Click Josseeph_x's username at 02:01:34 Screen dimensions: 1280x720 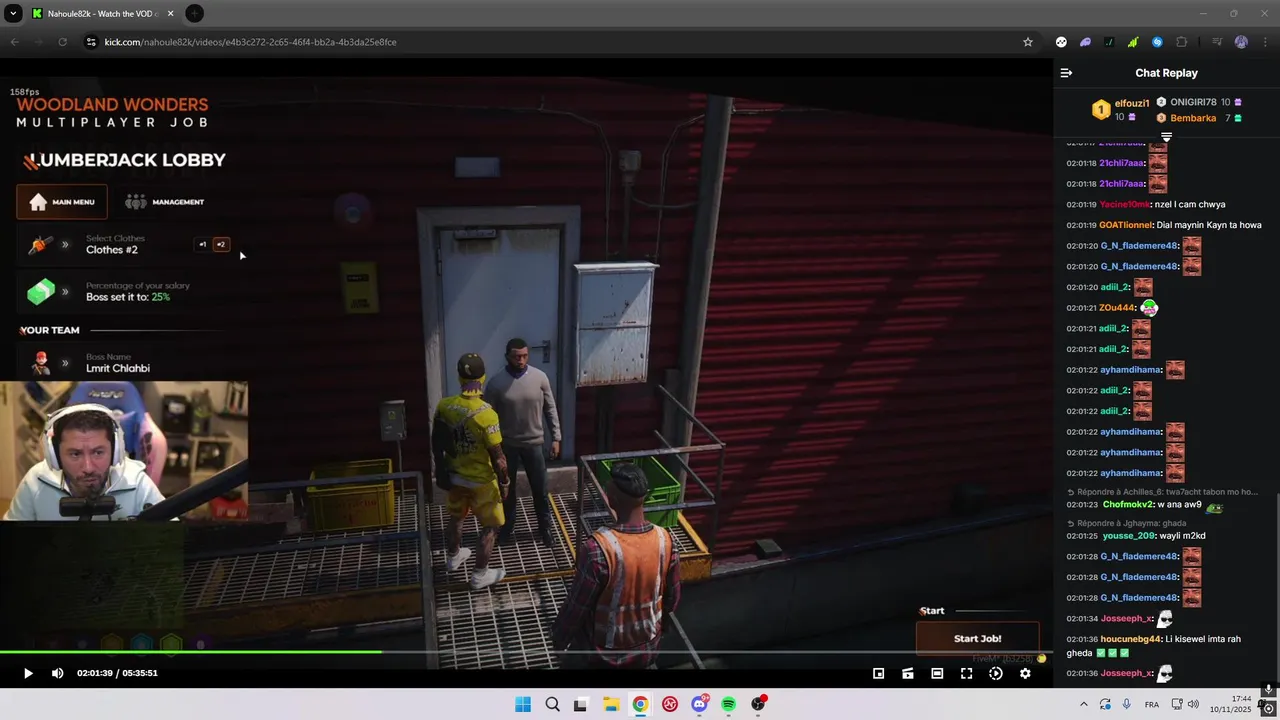[x=1127, y=619]
